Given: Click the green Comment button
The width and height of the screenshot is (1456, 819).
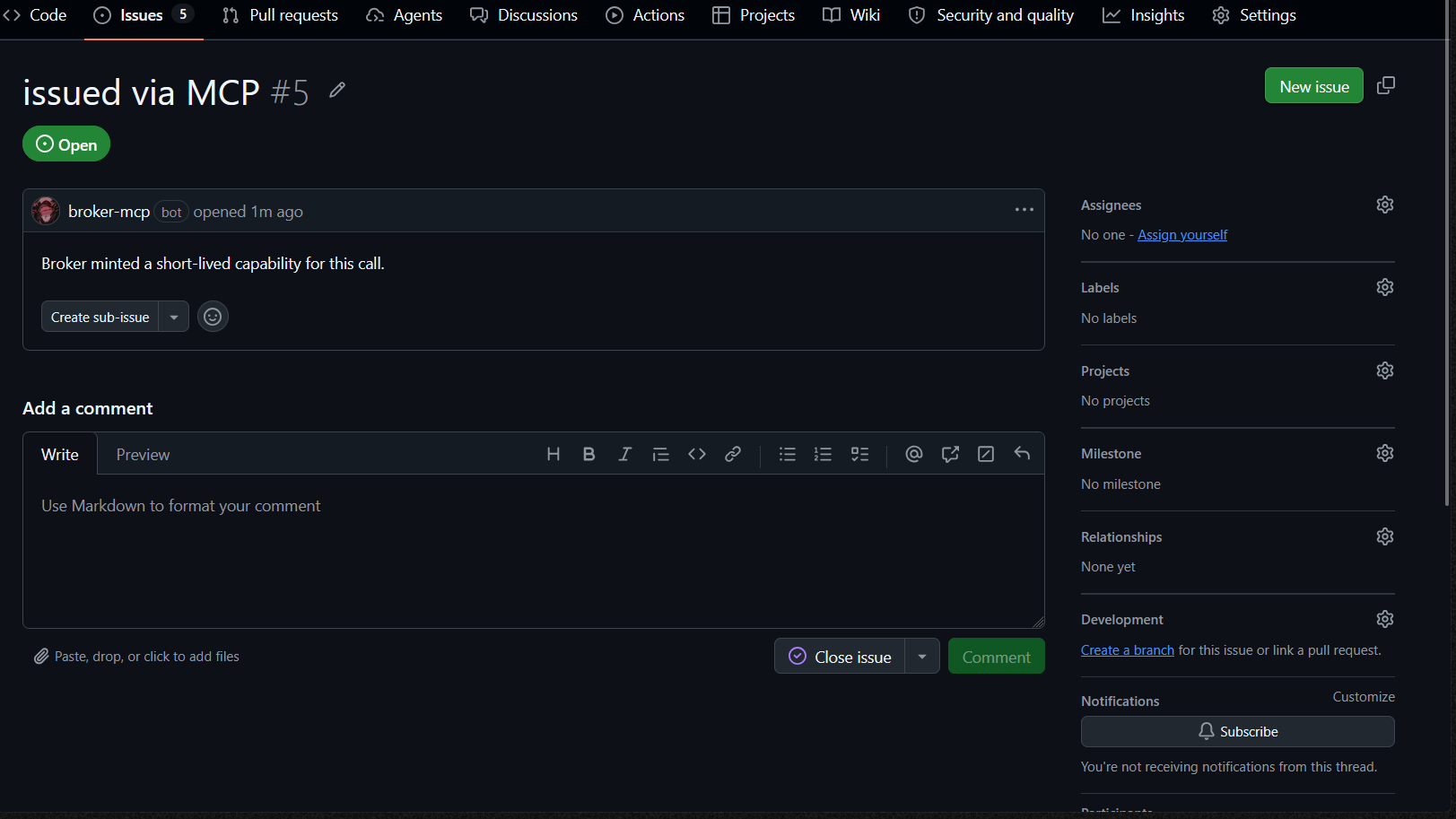Looking at the screenshot, I should pyautogui.click(x=996, y=657).
